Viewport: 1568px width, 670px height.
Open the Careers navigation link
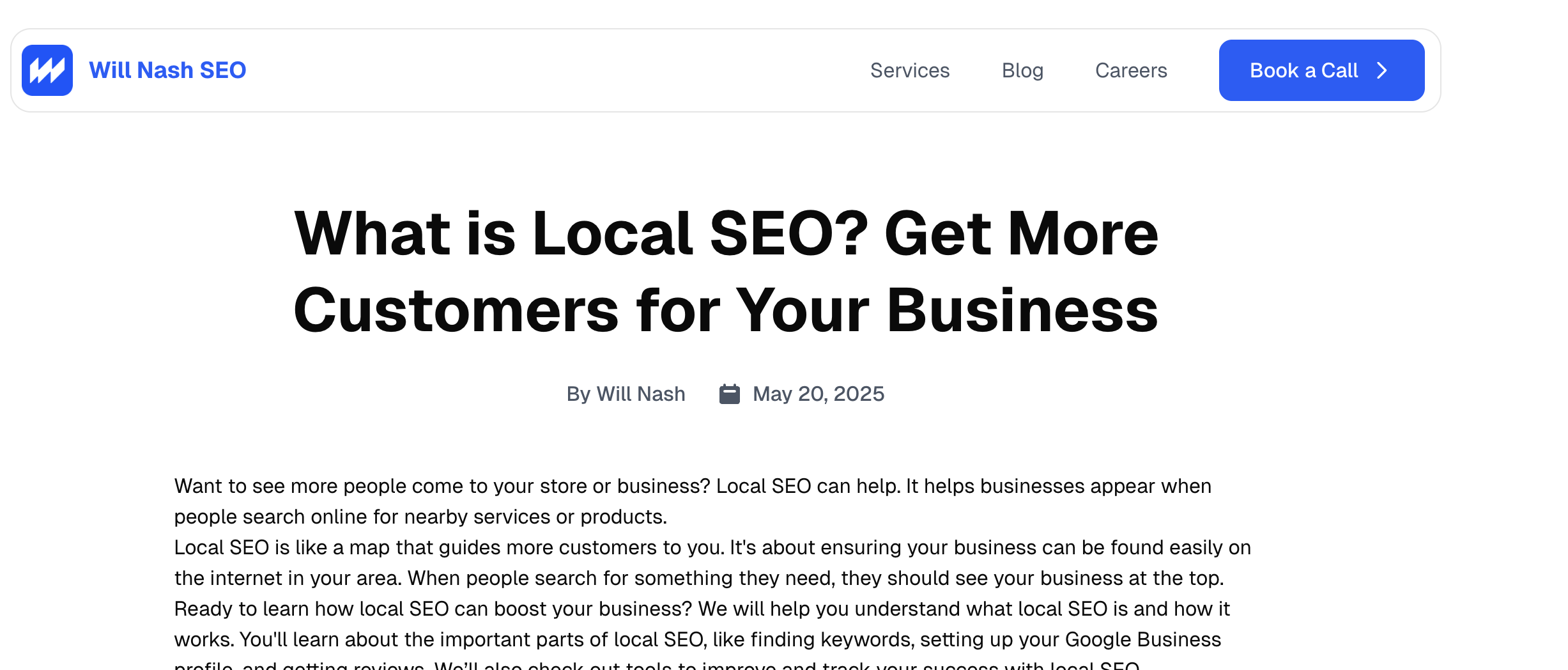pyautogui.click(x=1131, y=70)
